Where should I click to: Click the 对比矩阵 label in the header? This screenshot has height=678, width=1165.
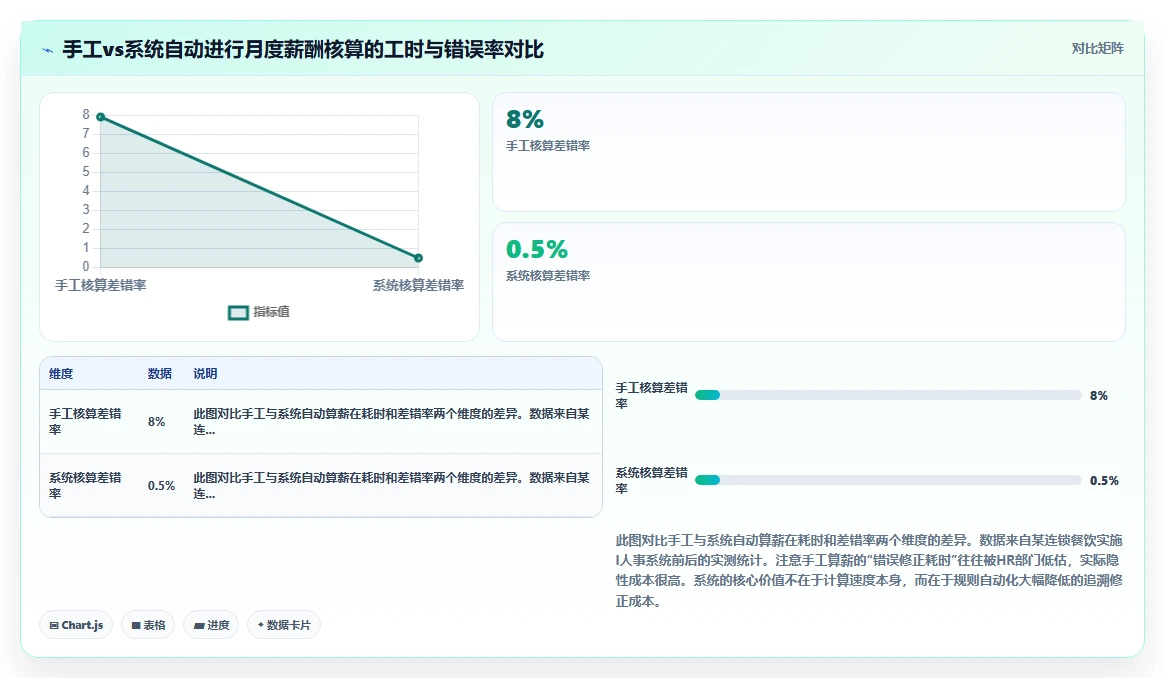point(1097,48)
